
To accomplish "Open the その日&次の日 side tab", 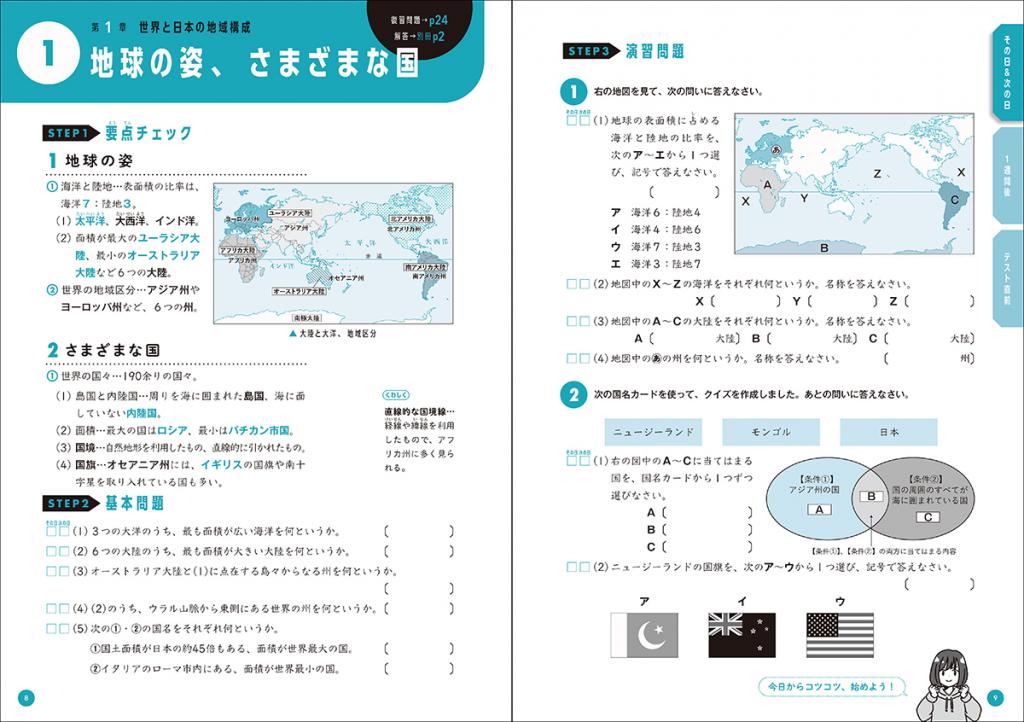I will (1006, 72).
